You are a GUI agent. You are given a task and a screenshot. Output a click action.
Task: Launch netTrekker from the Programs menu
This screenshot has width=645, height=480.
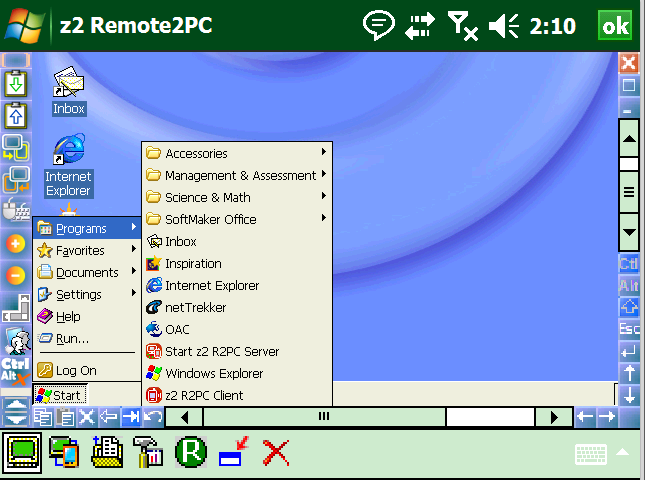click(x=237, y=307)
